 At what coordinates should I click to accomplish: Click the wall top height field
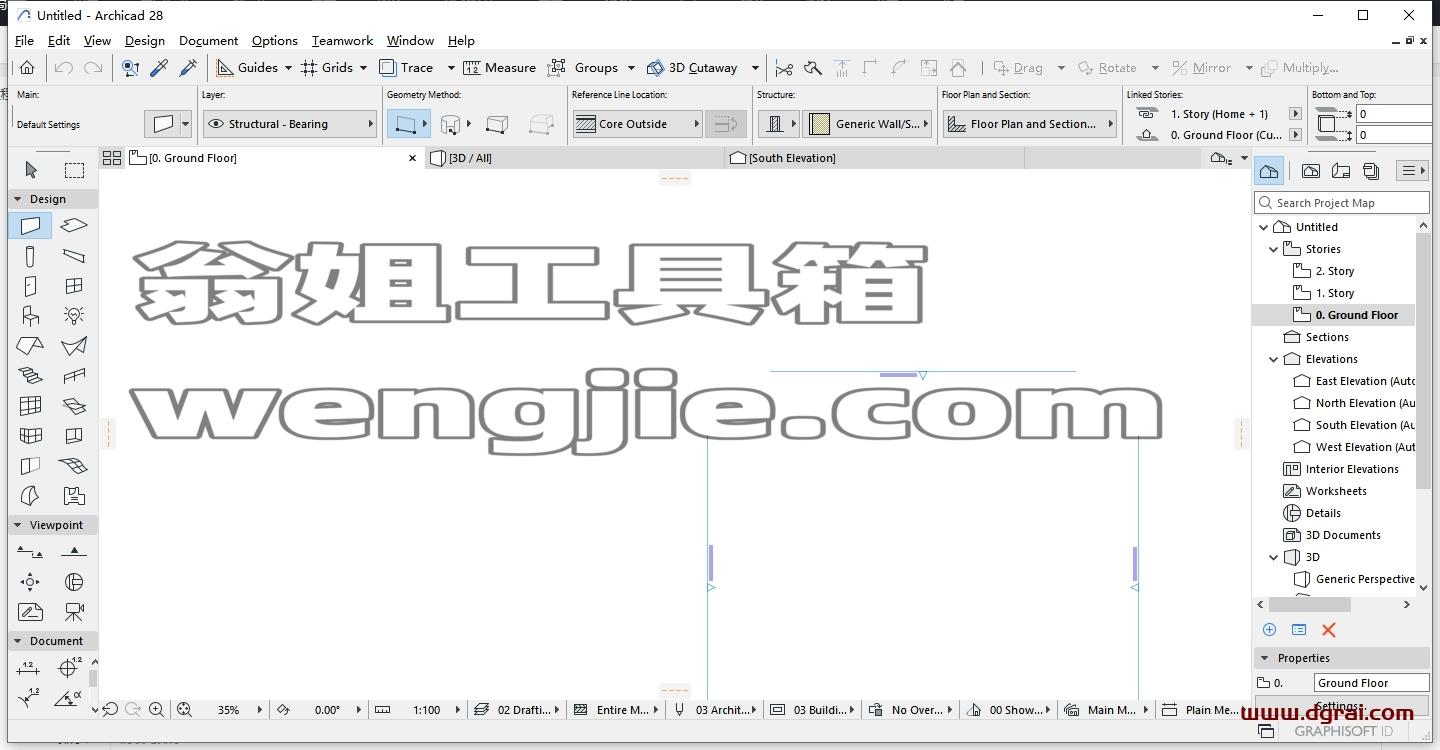(1396, 114)
